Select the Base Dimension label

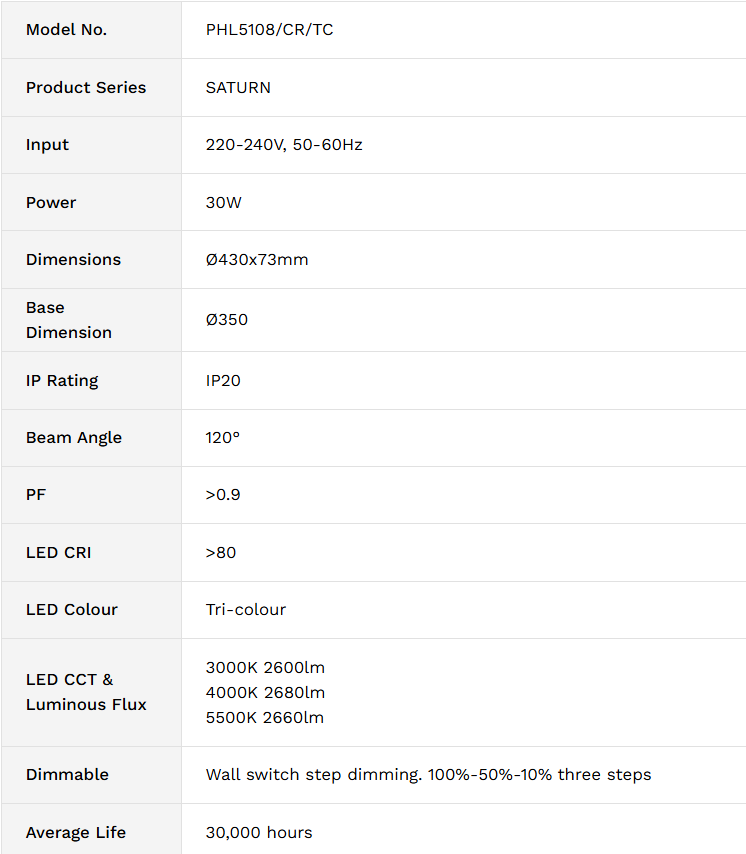pyautogui.click(x=69, y=320)
